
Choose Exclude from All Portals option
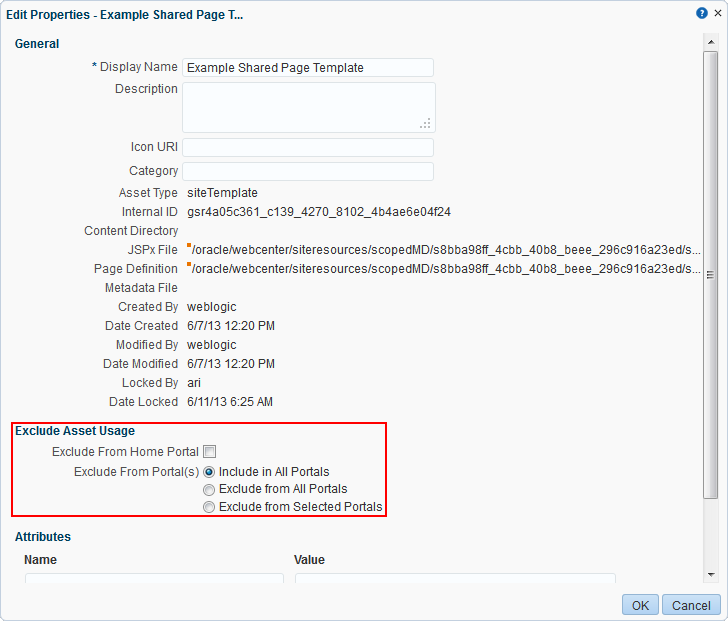click(x=209, y=489)
